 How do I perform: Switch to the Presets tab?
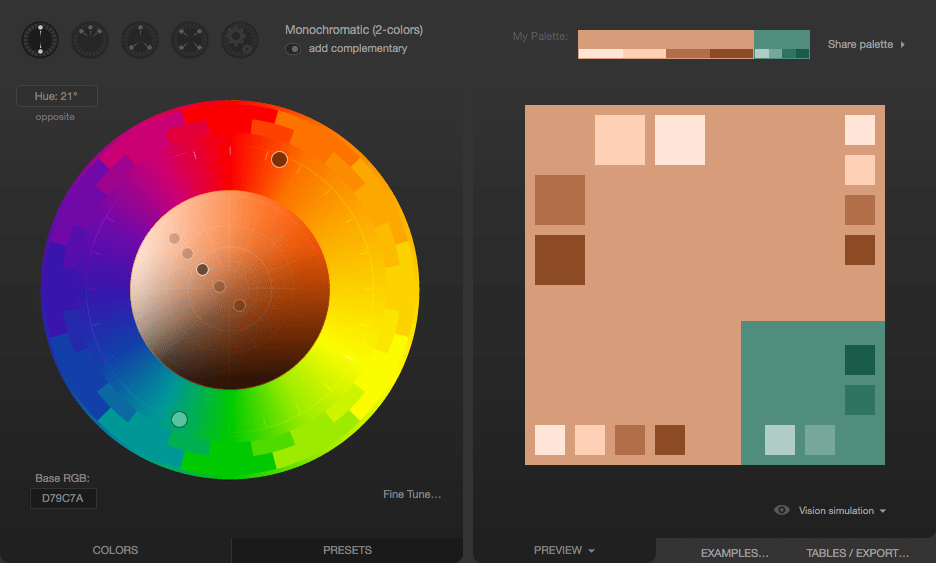click(x=347, y=550)
